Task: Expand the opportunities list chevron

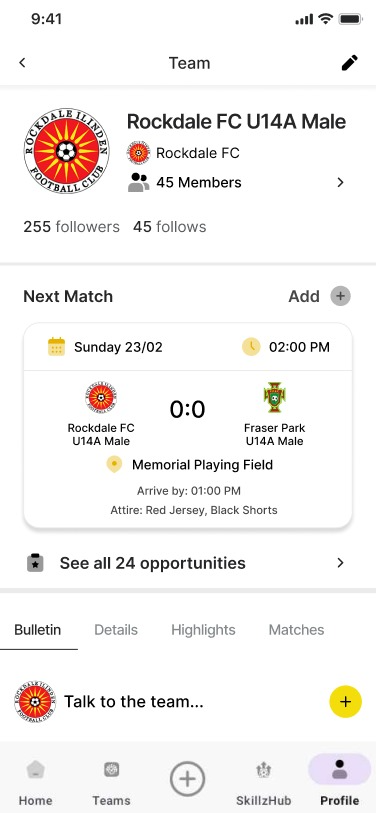Action: (340, 563)
